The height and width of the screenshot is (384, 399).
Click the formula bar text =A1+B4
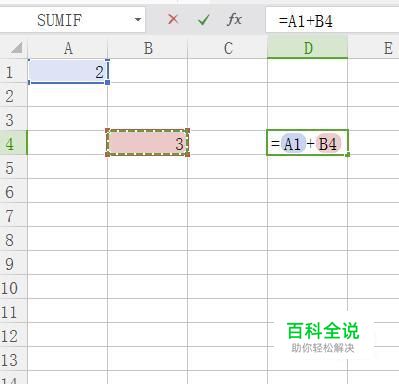[305, 21]
